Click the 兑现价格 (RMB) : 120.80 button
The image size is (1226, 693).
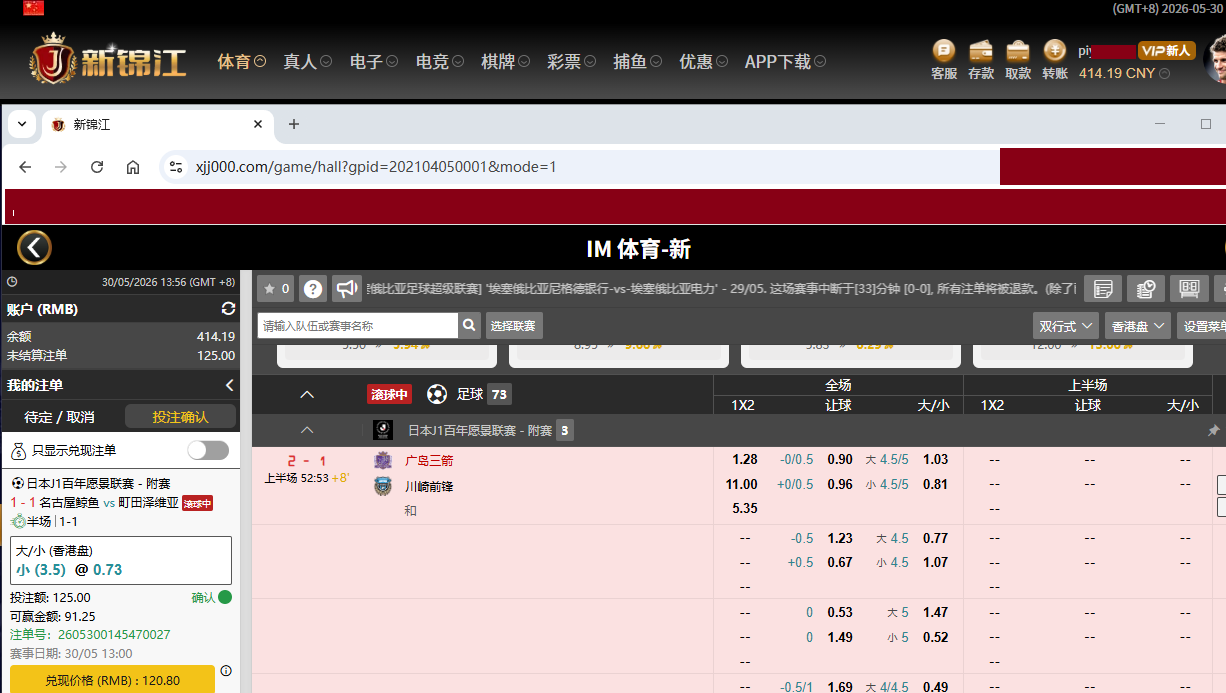coord(112,679)
